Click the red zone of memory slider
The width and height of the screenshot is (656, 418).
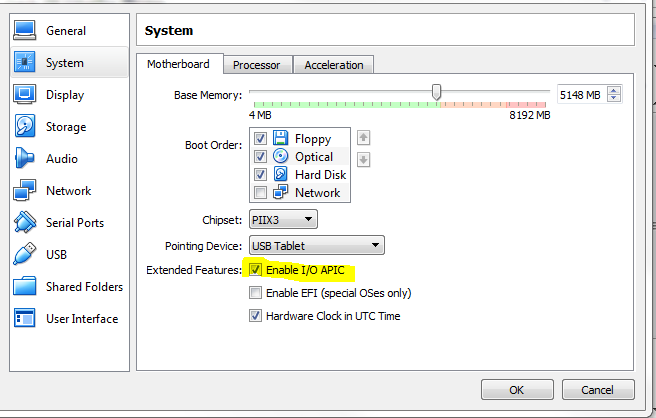click(526, 105)
